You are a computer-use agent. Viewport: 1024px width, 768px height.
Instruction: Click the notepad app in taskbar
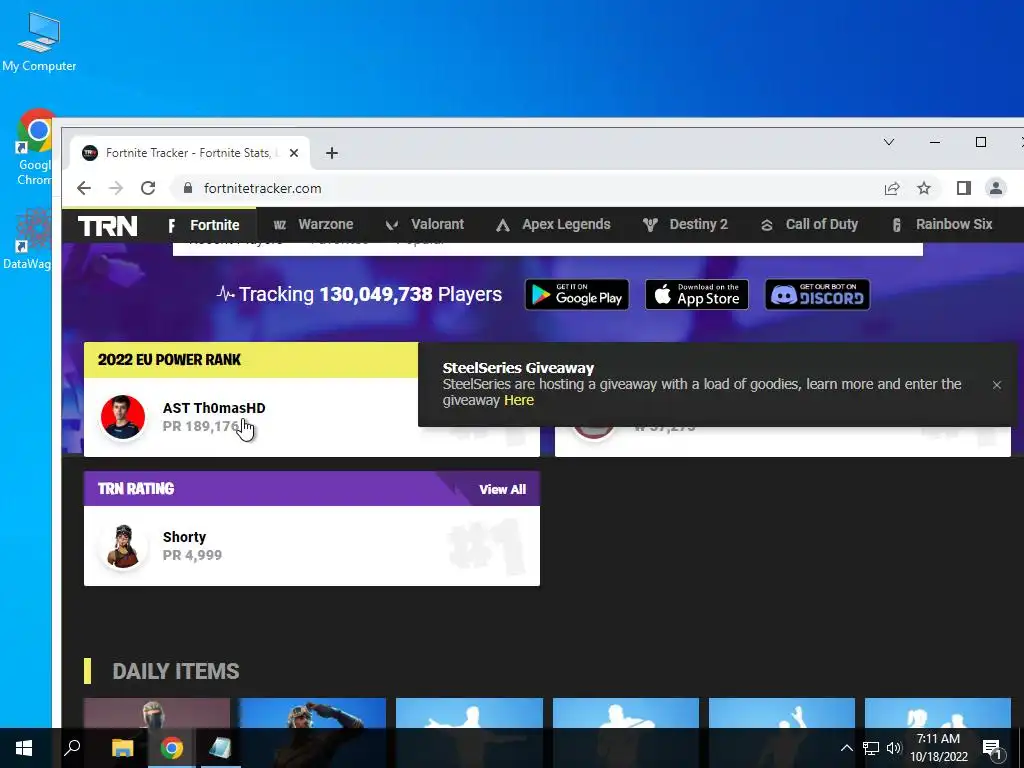(221, 748)
